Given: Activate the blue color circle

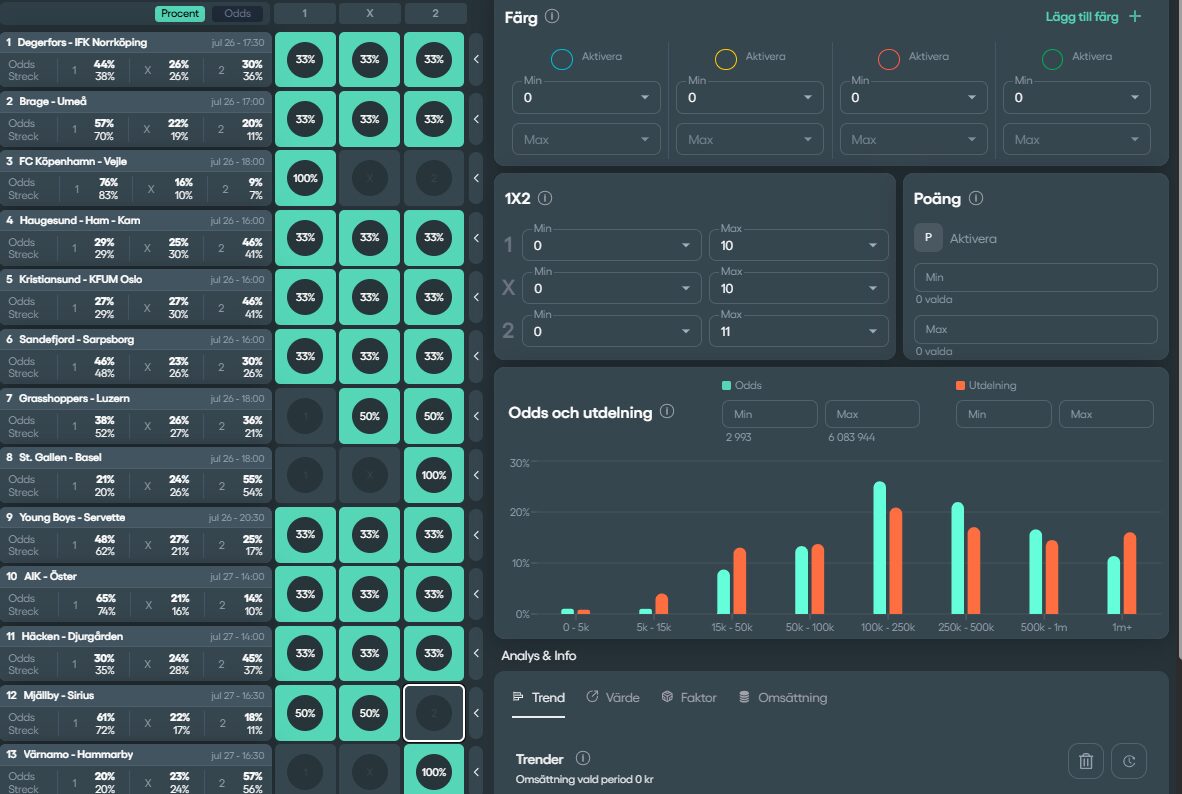Looking at the screenshot, I should point(563,60).
